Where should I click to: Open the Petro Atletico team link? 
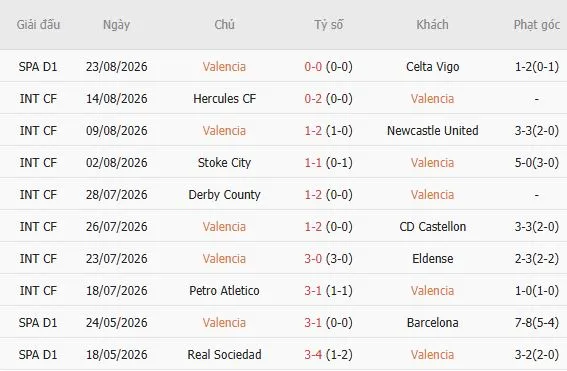coord(224,291)
